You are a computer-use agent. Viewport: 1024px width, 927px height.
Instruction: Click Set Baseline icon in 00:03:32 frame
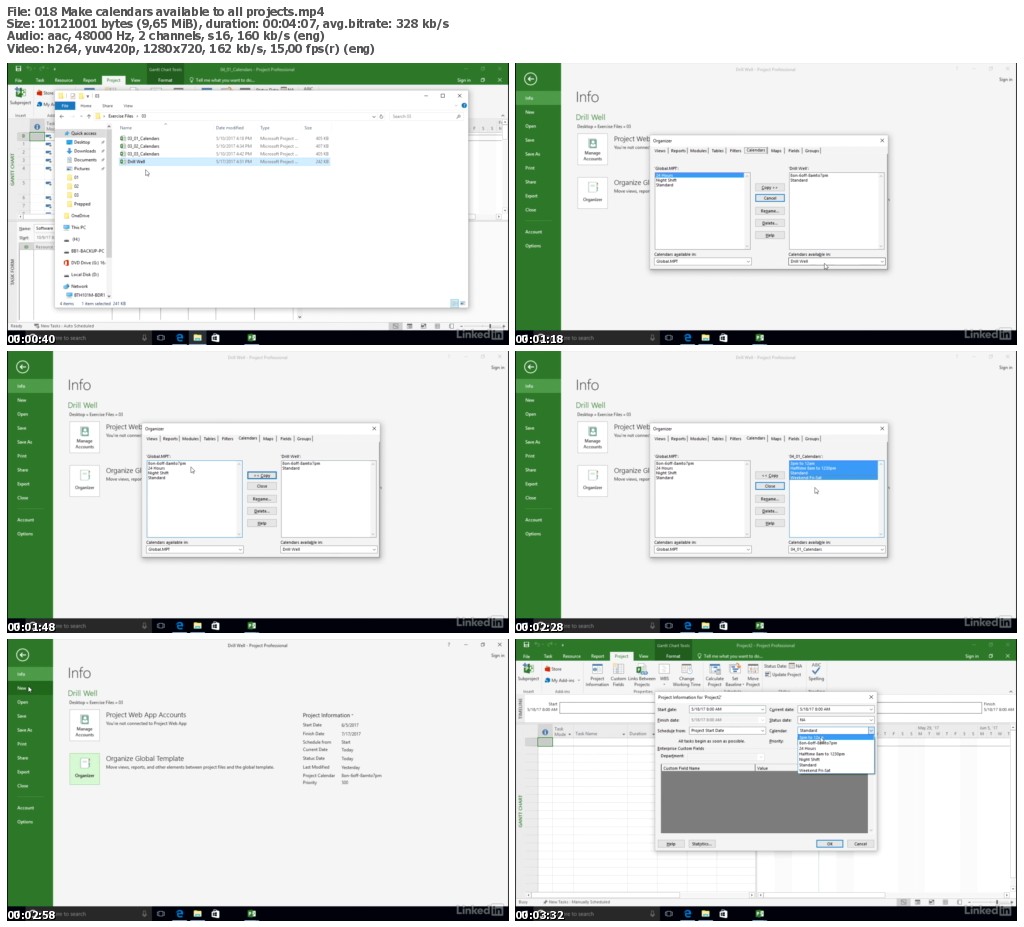coord(734,669)
